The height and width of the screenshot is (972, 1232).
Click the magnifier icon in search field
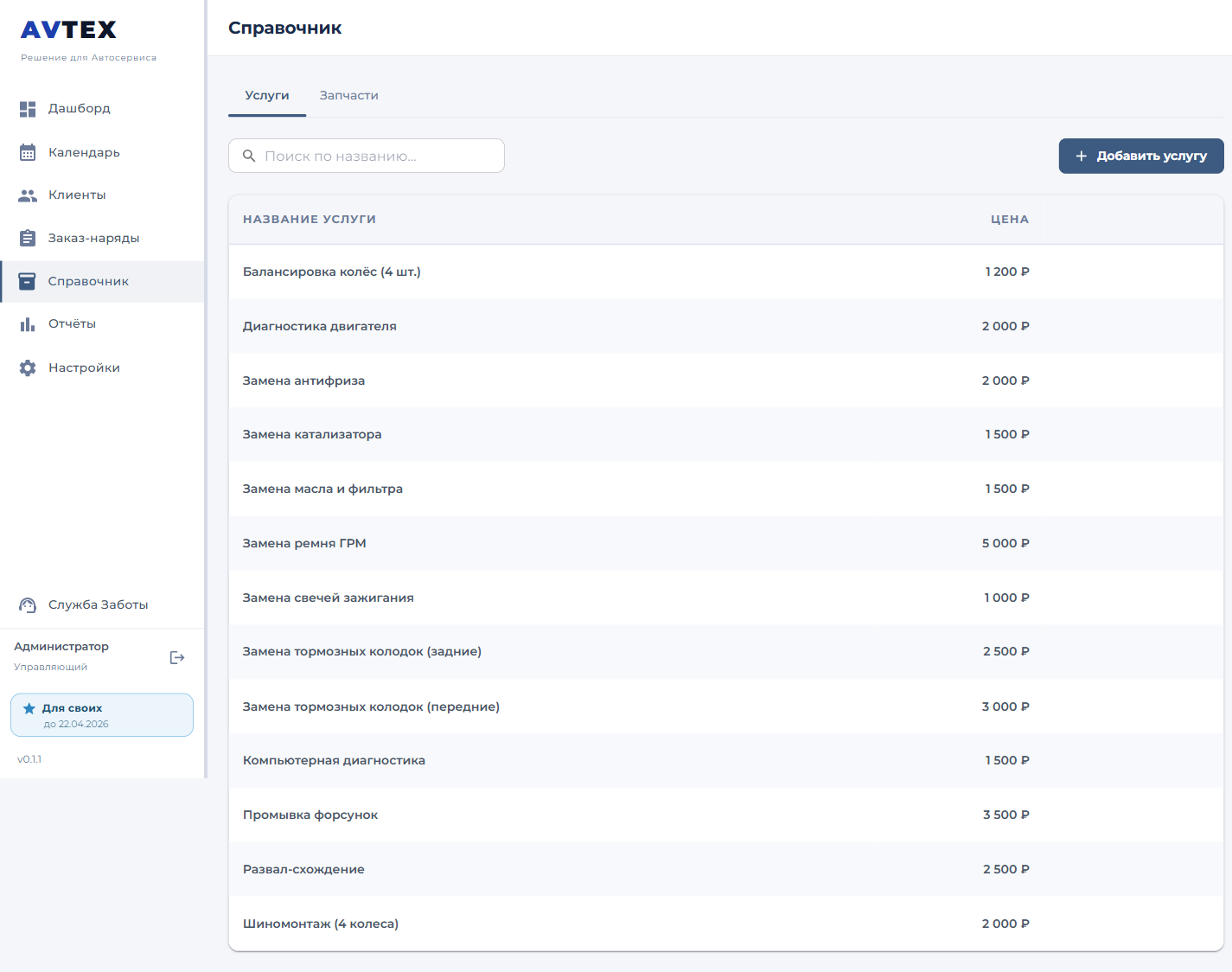[249, 156]
